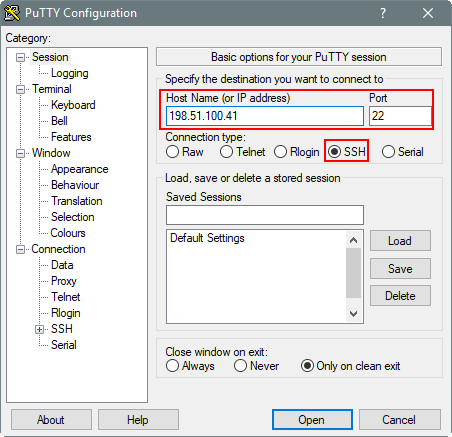Open the Bell category

tap(59, 121)
